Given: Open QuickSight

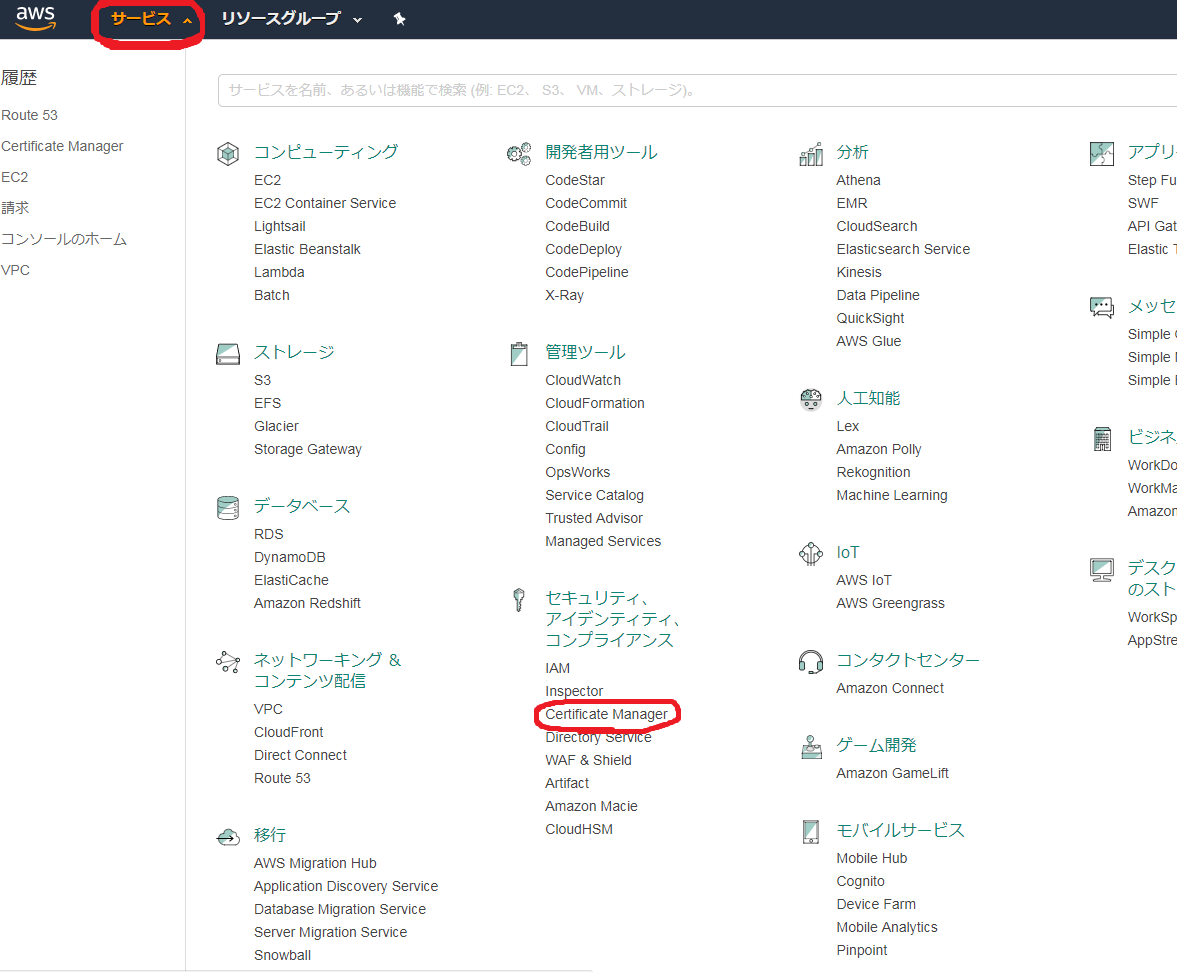Looking at the screenshot, I should [x=871, y=318].
